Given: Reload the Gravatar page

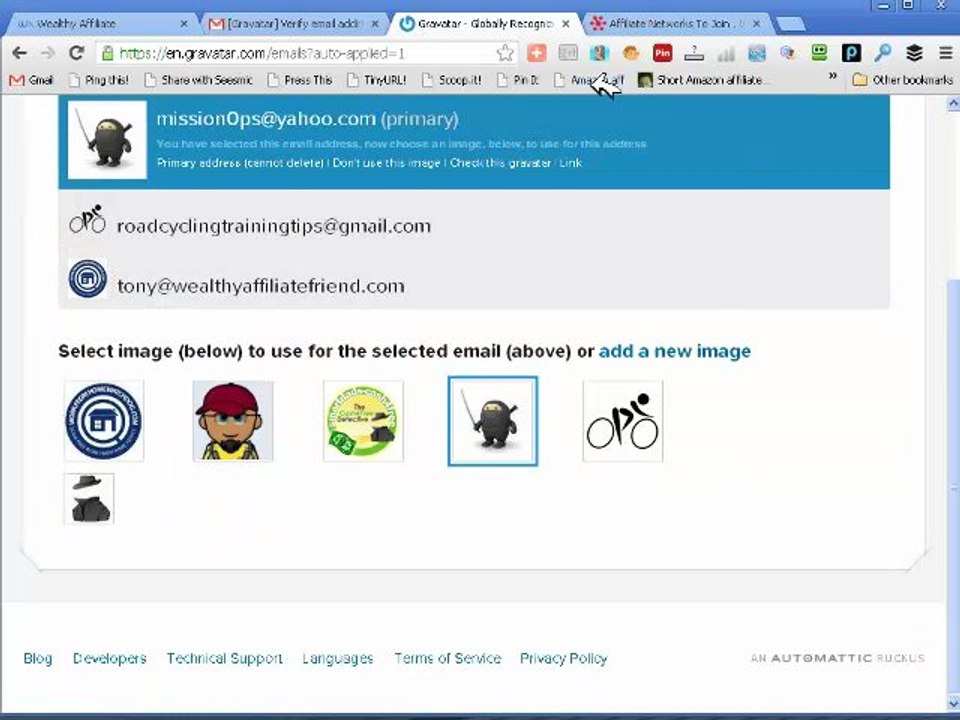Looking at the screenshot, I should tap(76, 53).
